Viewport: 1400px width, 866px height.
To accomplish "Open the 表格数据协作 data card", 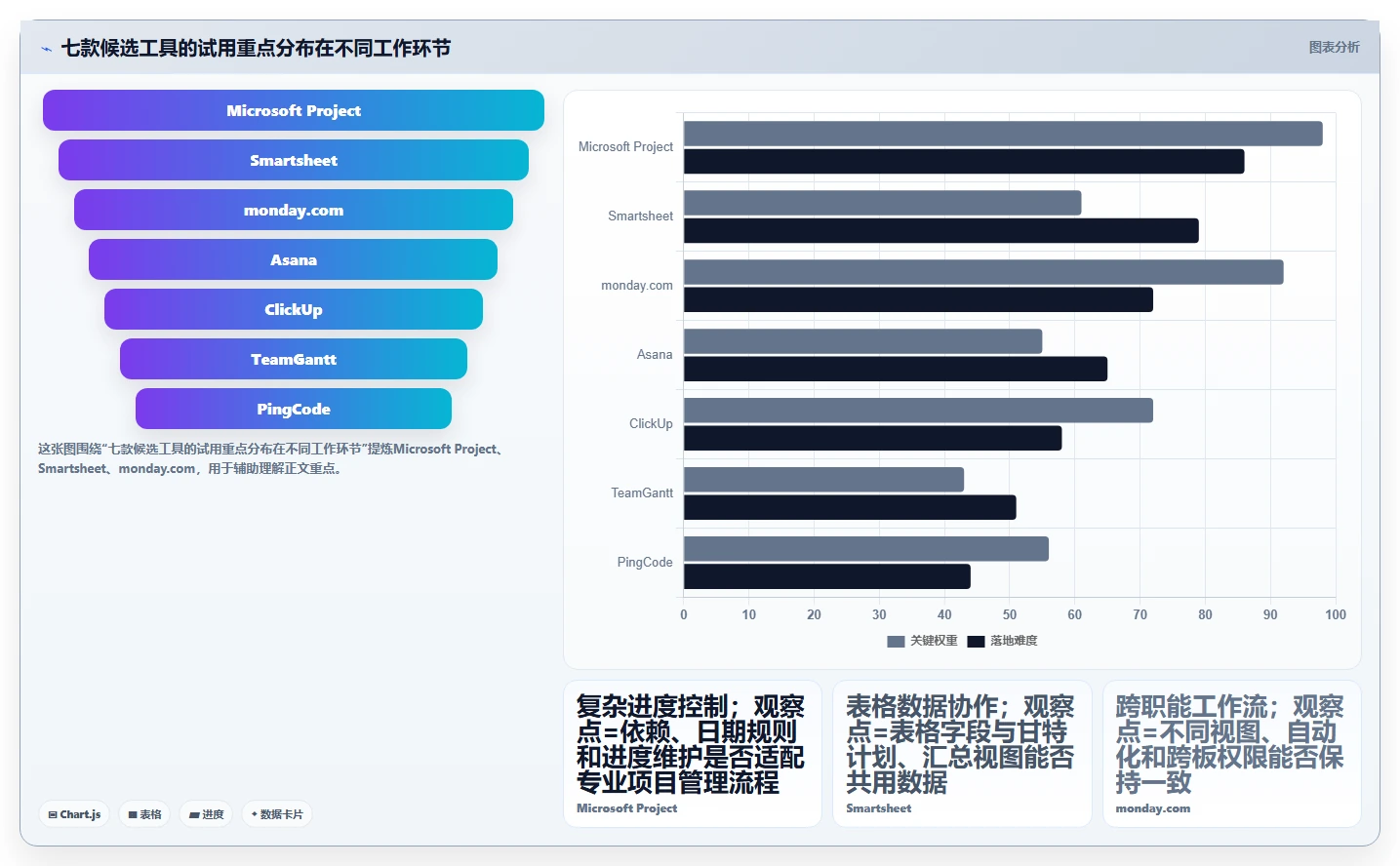I will pos(962,754).
